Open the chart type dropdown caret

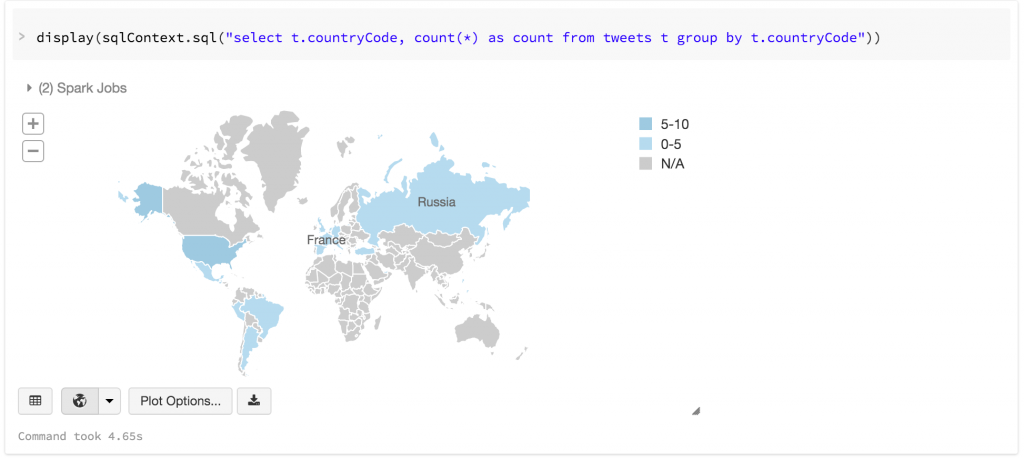tap(109, 401)
